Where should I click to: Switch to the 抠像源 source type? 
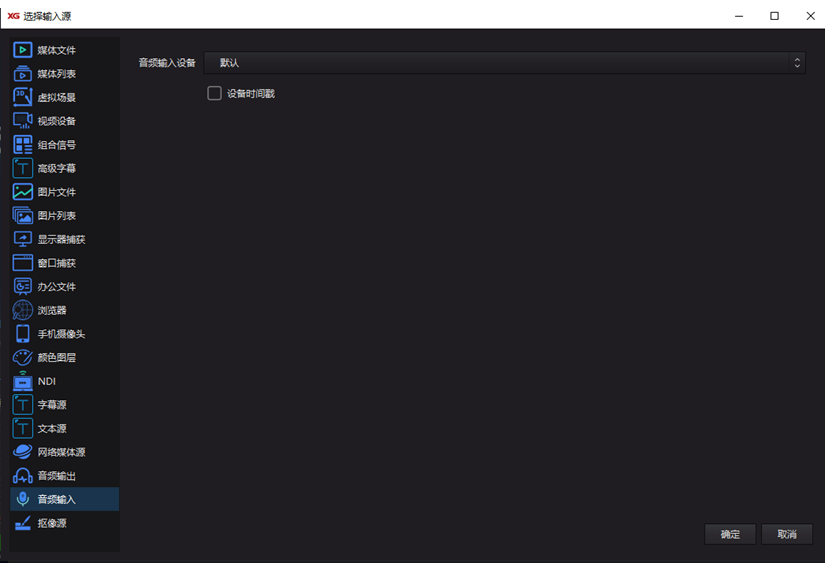pos(64,523)
